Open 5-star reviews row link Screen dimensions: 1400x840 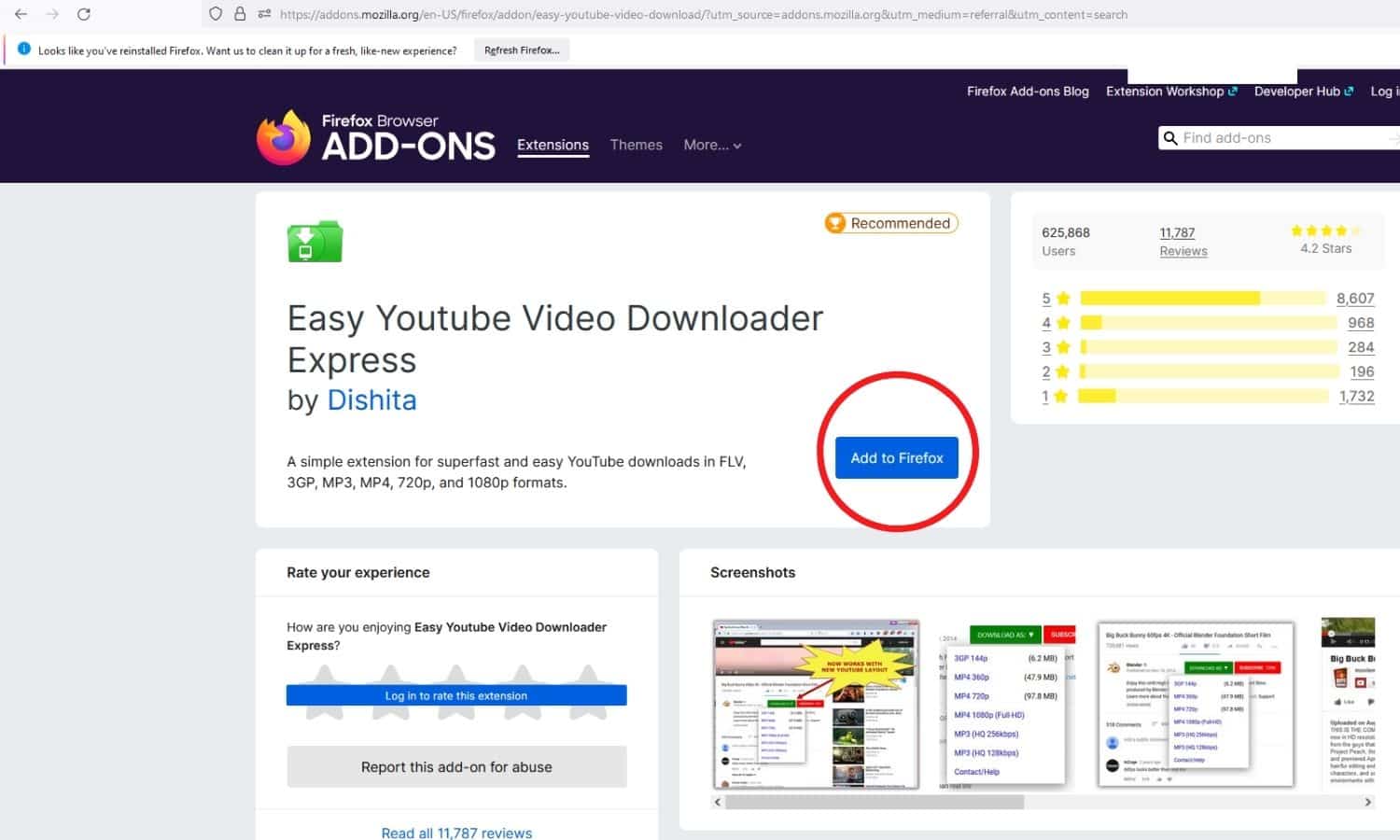1056,299
